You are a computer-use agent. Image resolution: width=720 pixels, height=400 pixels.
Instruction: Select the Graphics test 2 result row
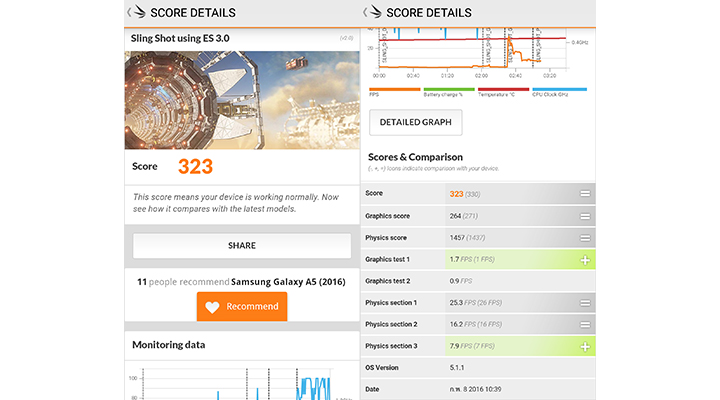477,281
